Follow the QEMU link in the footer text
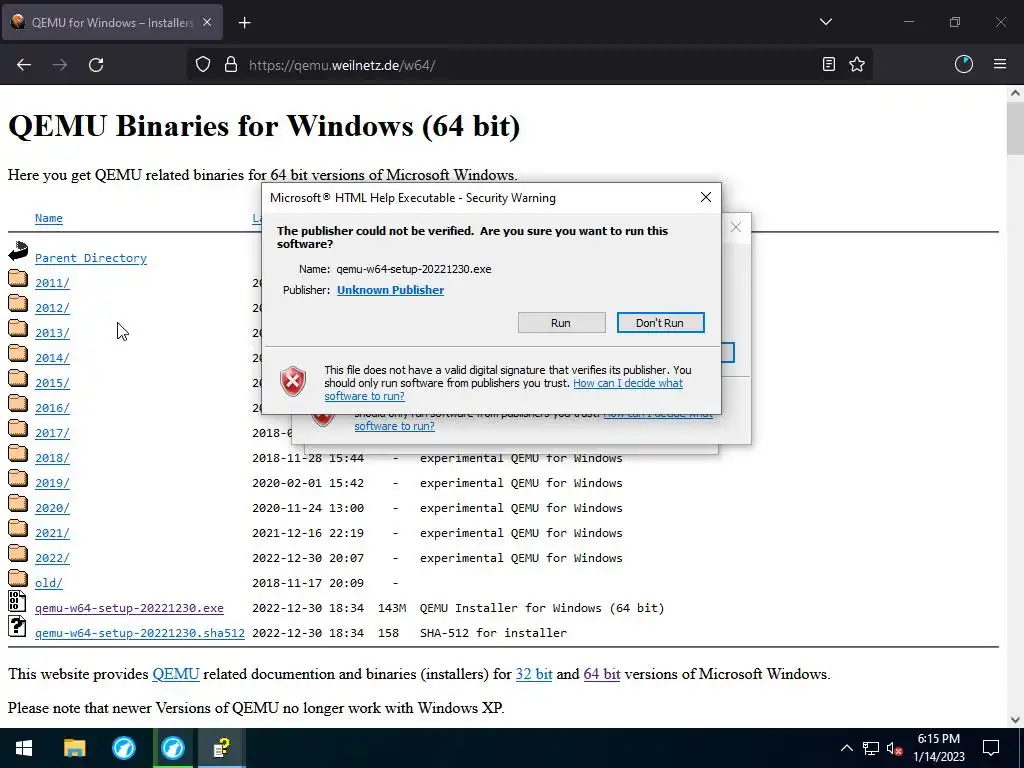Image resolution: width=1024 pixels, height=768 pixels. tap(176, 674)
